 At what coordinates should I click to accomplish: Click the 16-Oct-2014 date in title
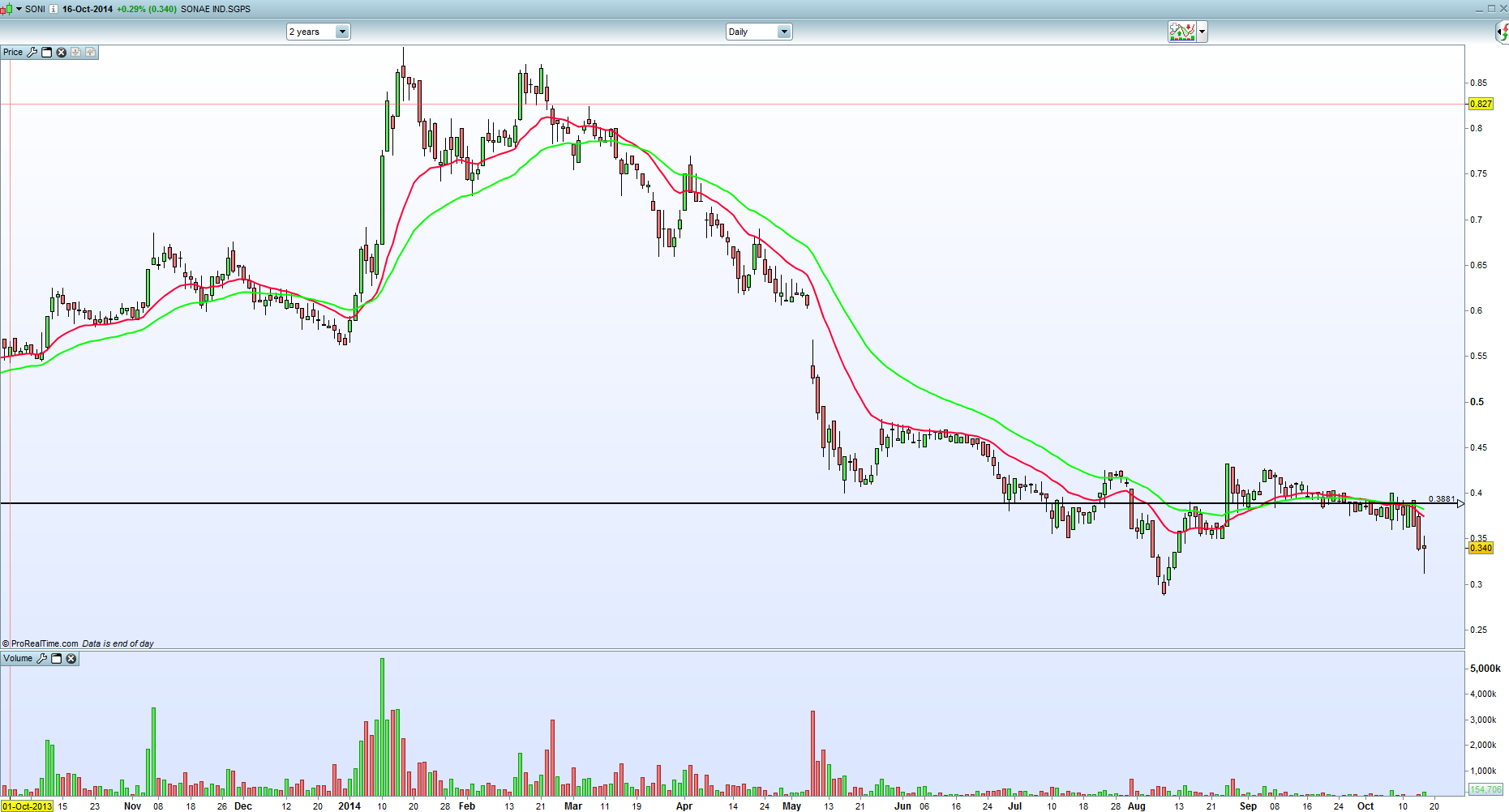click(x=88, y=9)
